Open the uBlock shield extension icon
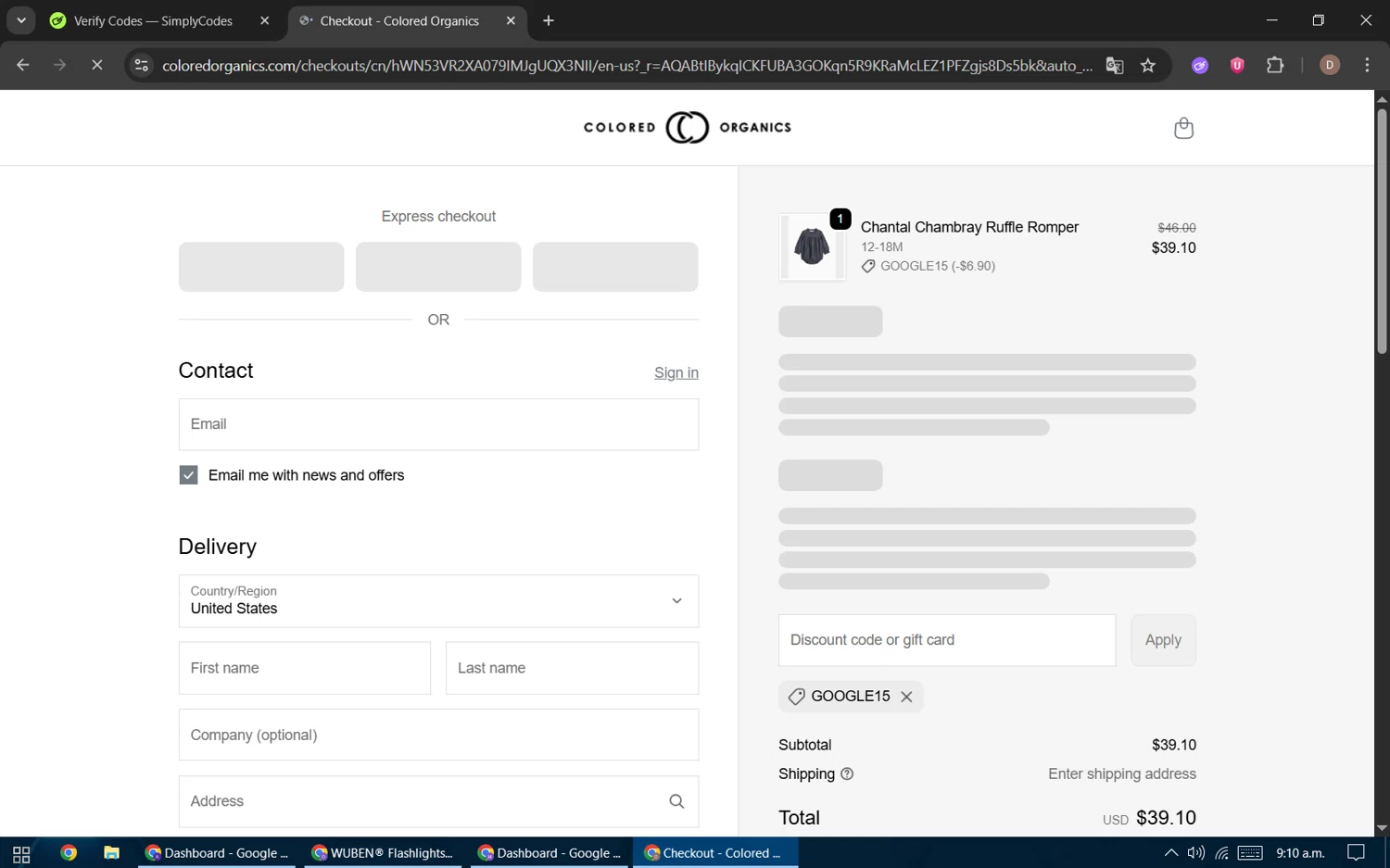Viewport: 1390px width, 868px height. coord(1237,65)
